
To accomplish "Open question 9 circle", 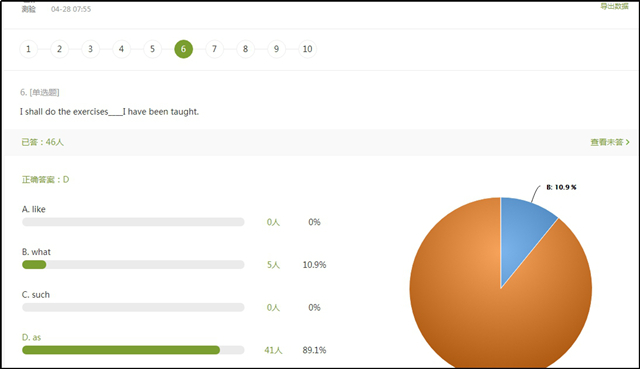I will [x=276, y=49].
